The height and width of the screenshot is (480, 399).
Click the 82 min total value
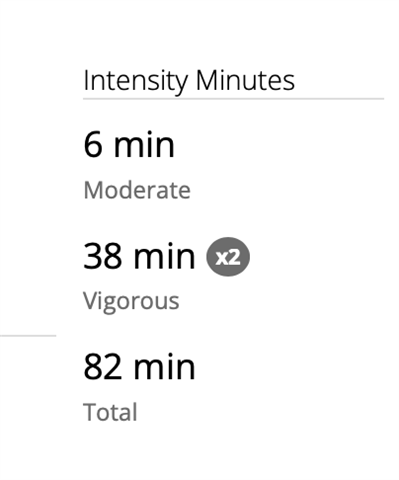[x=139, y=367]
